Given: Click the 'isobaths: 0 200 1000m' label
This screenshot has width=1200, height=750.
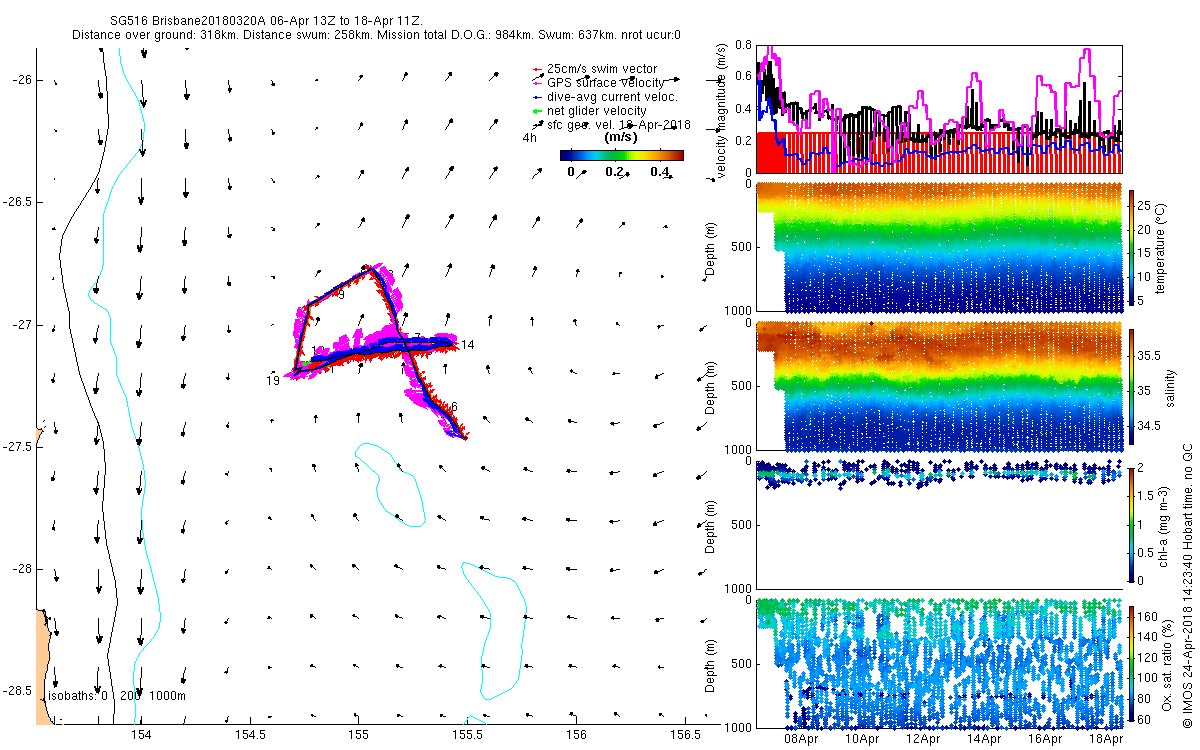Looking at the screenshot, I should click(x=116, y=696).
